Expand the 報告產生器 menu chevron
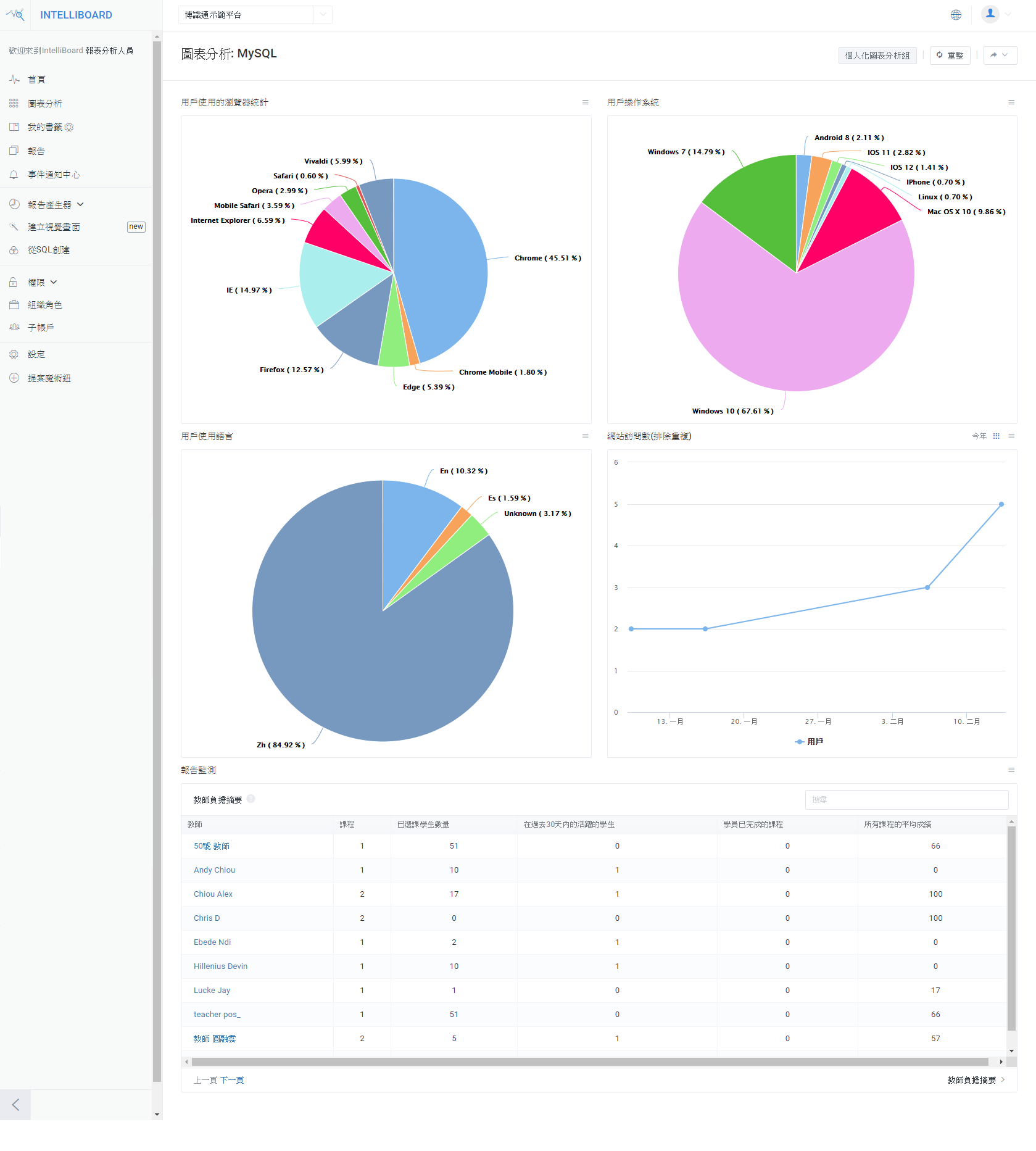This screenshot has height=1151, width=1036. click(x=79, y=204)
